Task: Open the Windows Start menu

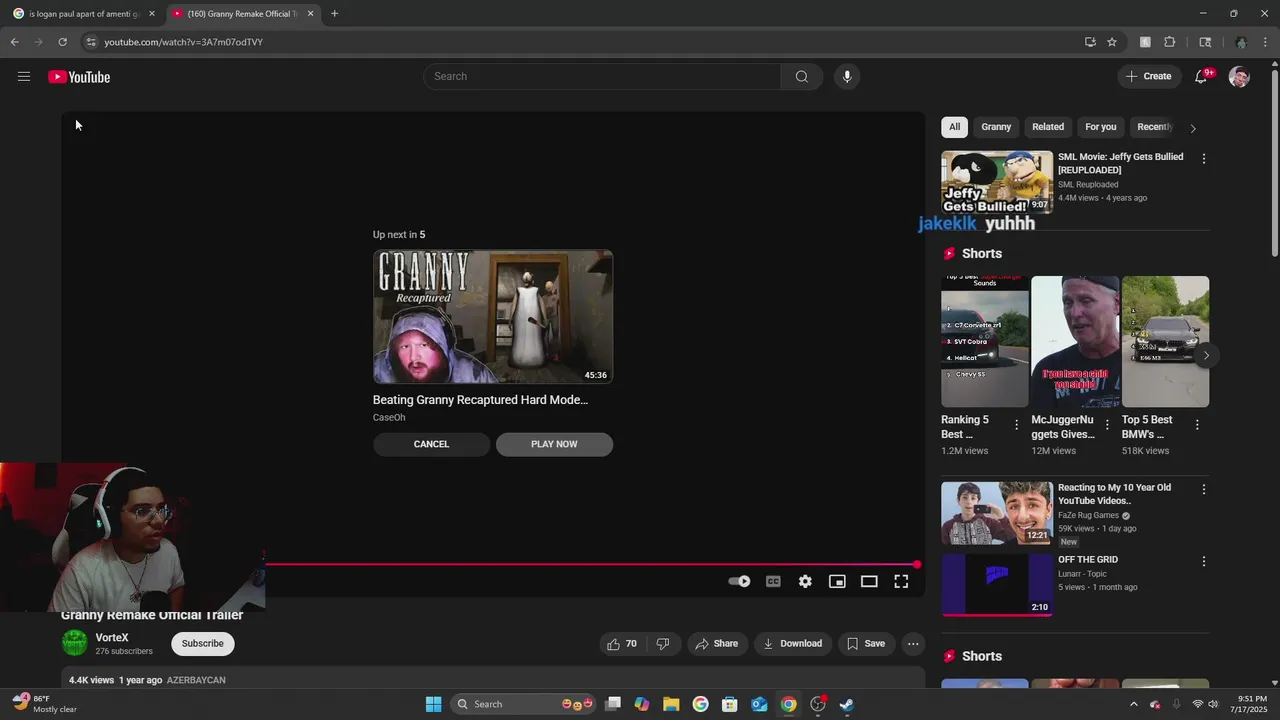Action: pyautogui.click(x=433, y=704)
